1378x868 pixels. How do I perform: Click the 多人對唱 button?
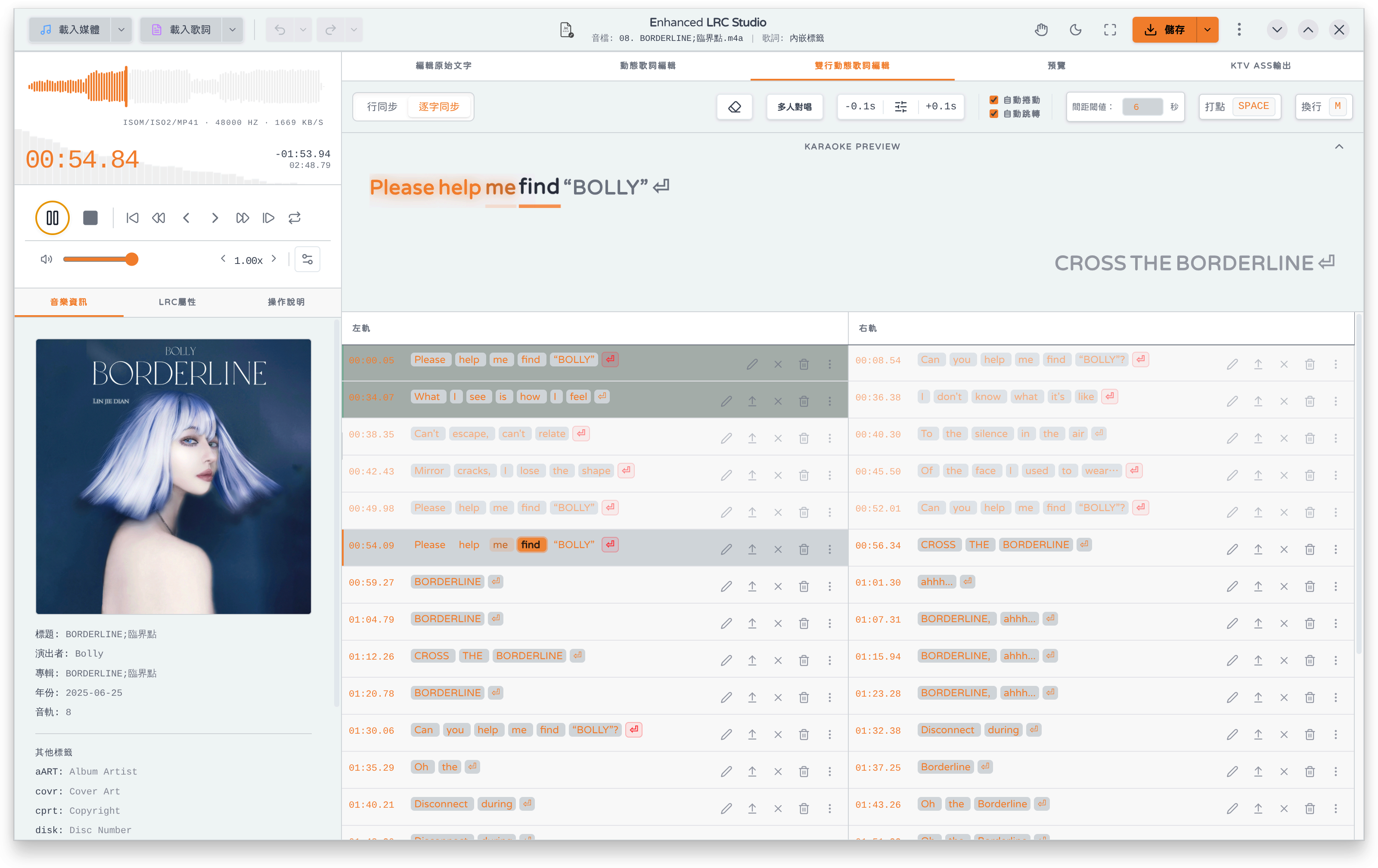[795, 107]
